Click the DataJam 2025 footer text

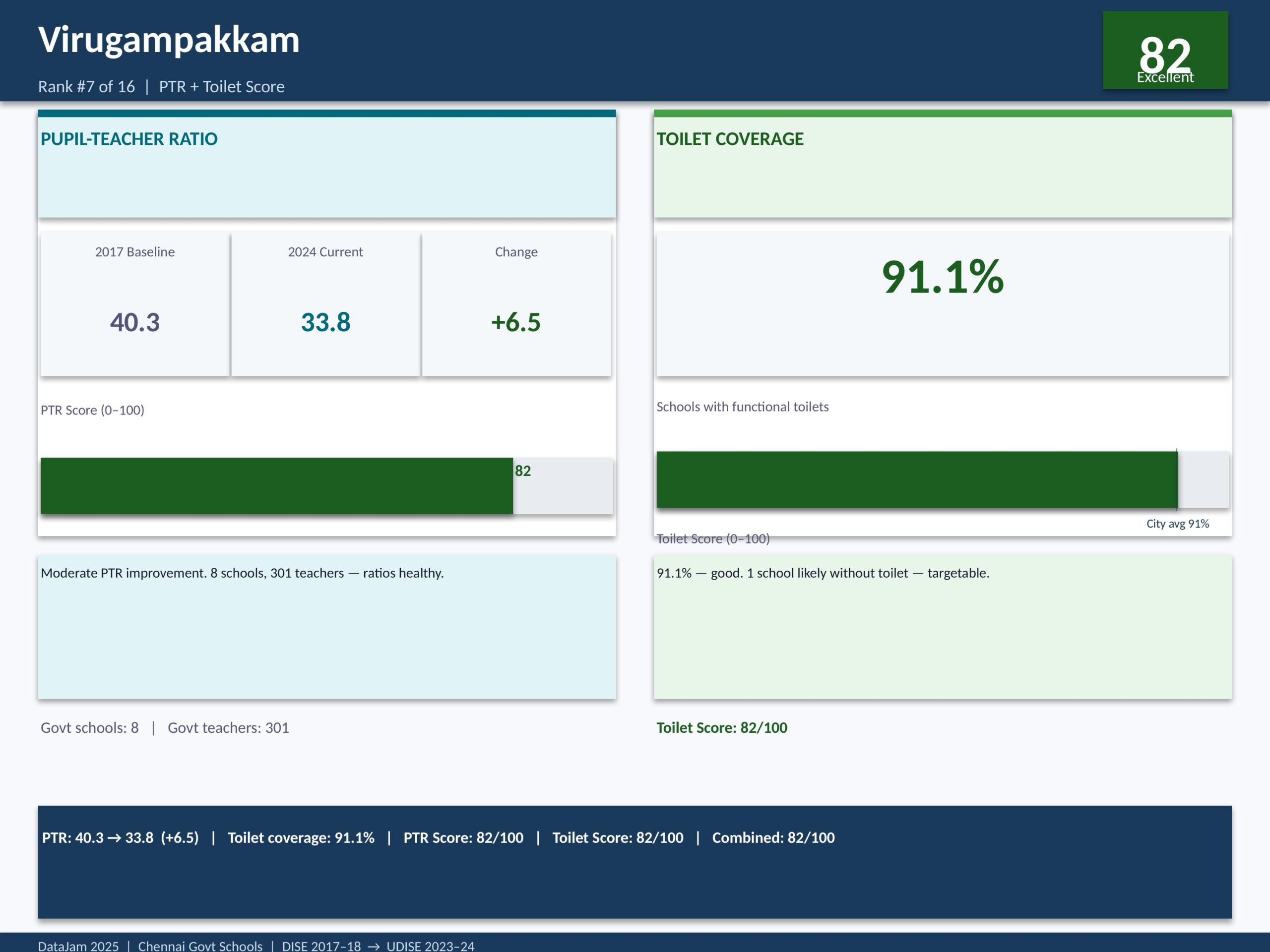click(x=78, y=946)
